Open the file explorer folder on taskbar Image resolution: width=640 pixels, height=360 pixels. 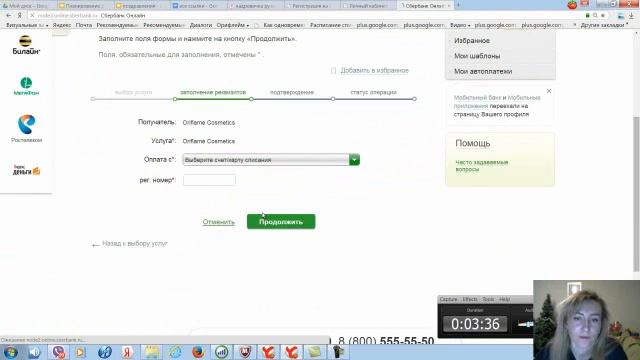(x=151, y=352)
